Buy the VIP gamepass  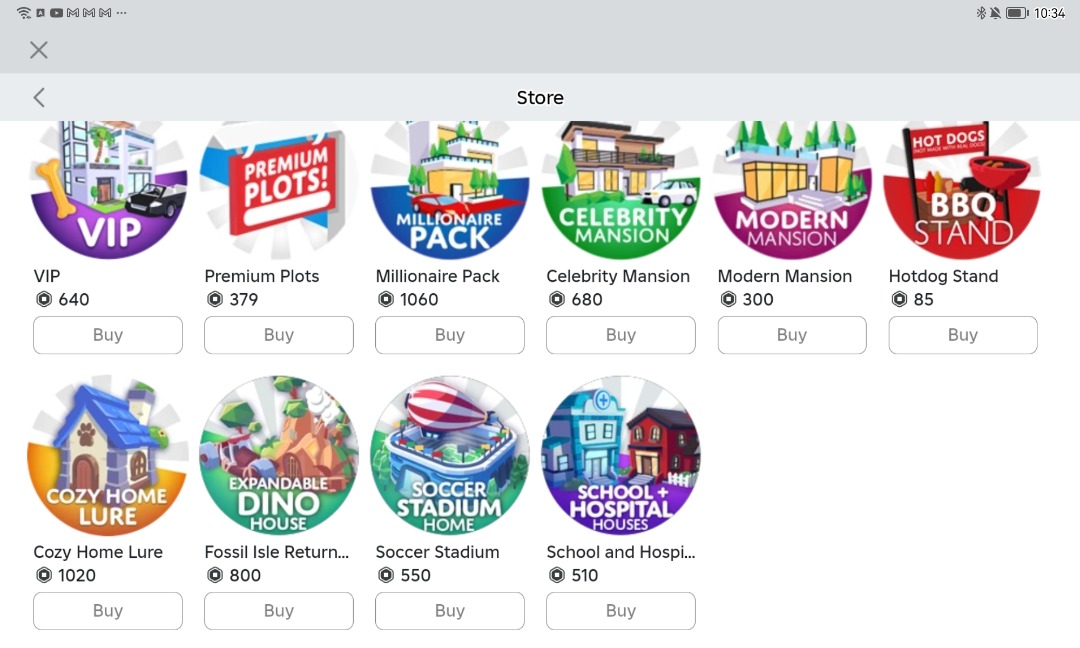pos(108,335)
